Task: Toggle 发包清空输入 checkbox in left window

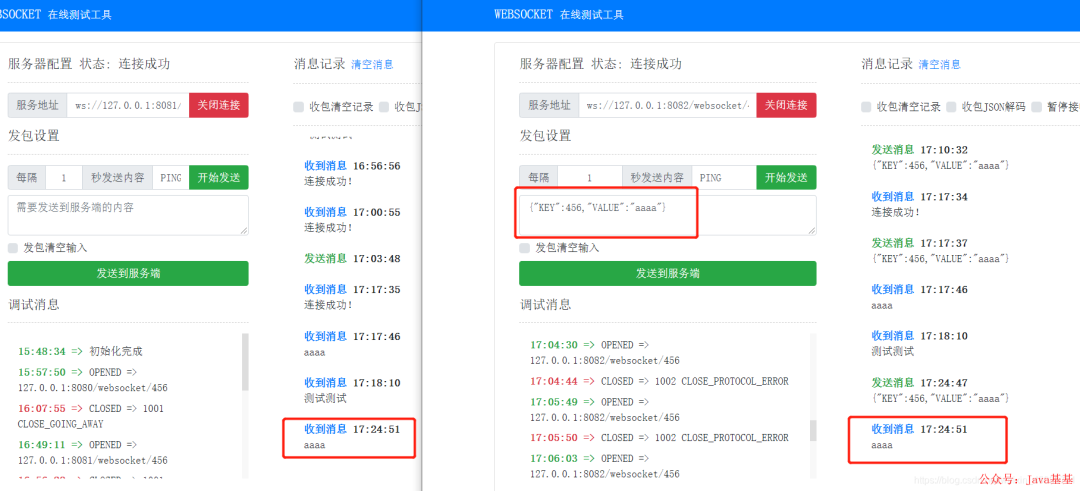Action: click(x=13, y=248)
